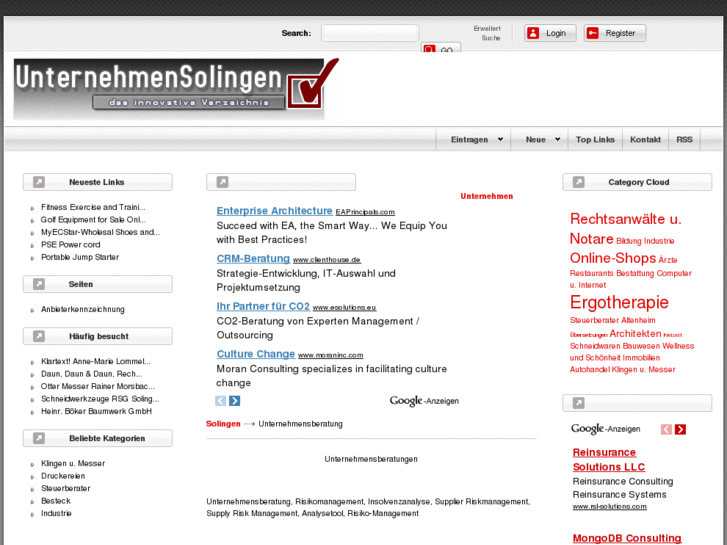Open MongoDB Consulting ad link

[627, 539]
